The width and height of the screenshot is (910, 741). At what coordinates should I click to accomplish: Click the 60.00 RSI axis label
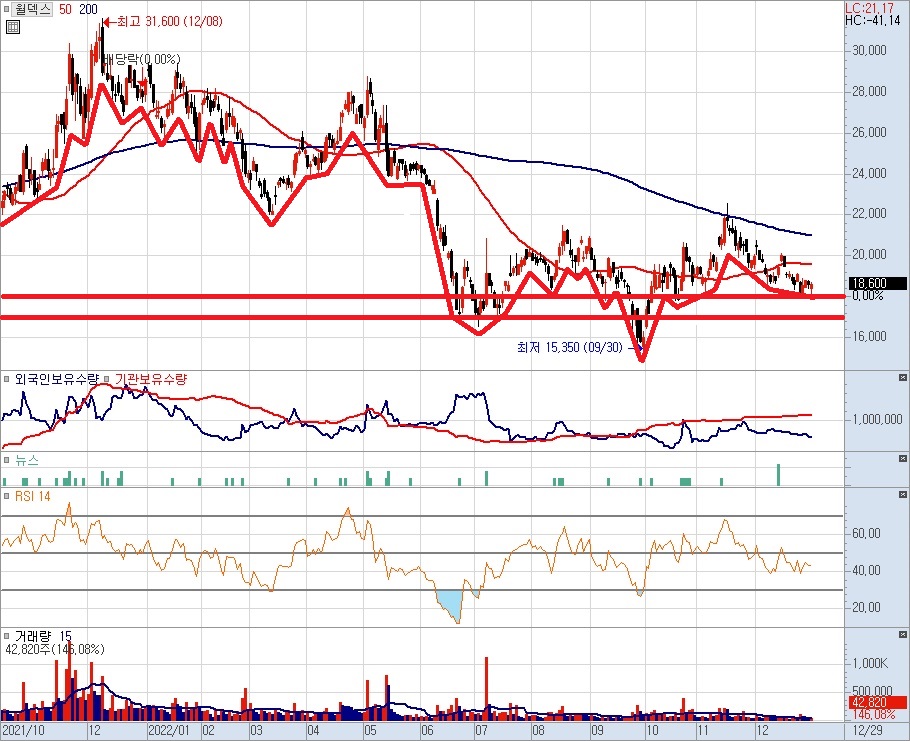(x=866, y=533)
